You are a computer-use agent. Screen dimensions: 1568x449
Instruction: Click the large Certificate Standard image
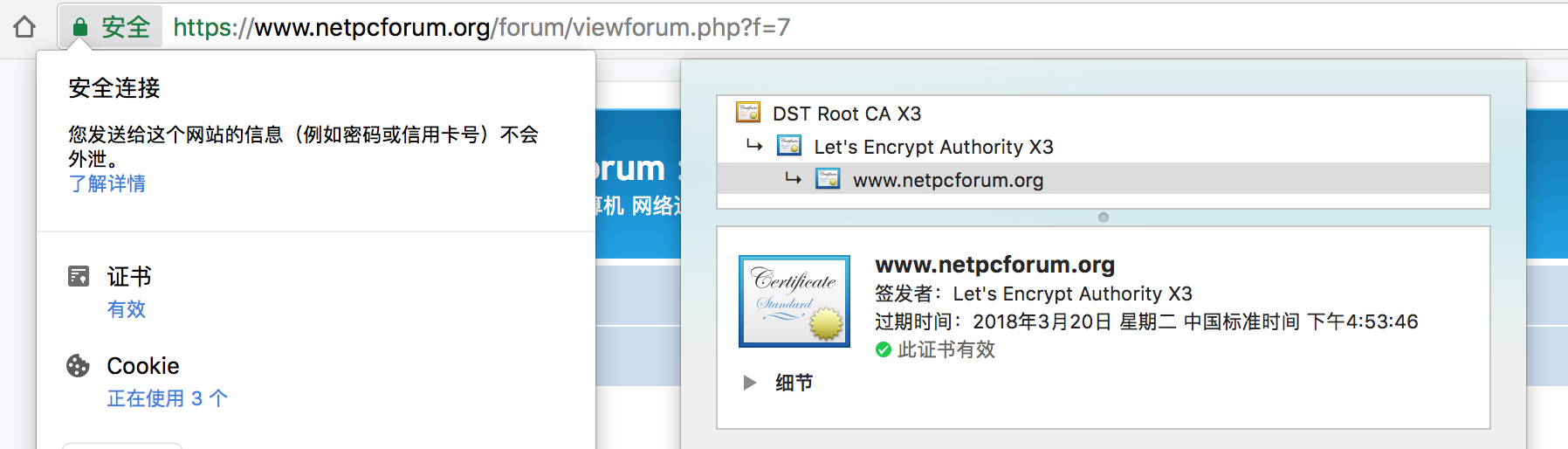(794, 301)
